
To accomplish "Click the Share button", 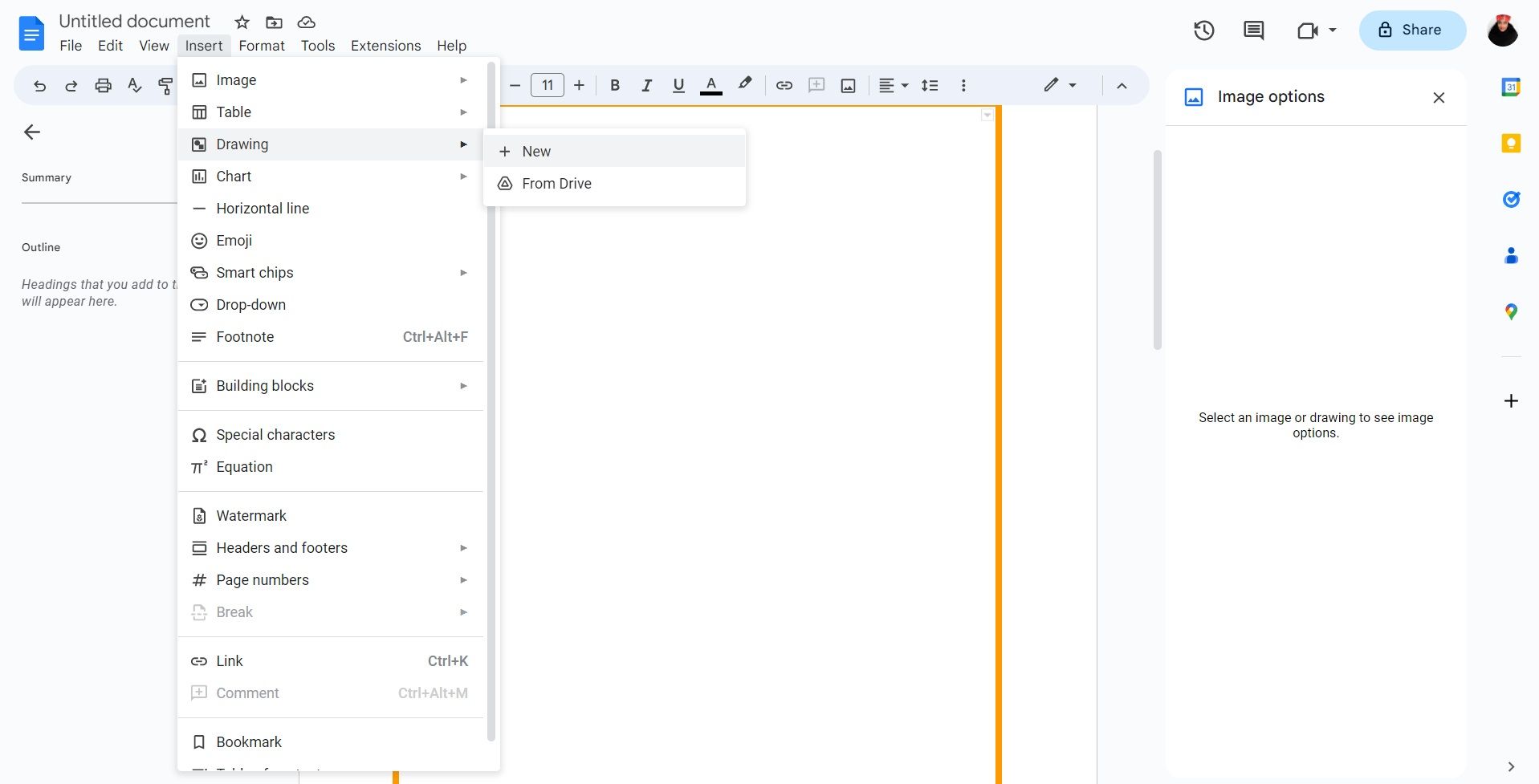I will coord(1411,30).
